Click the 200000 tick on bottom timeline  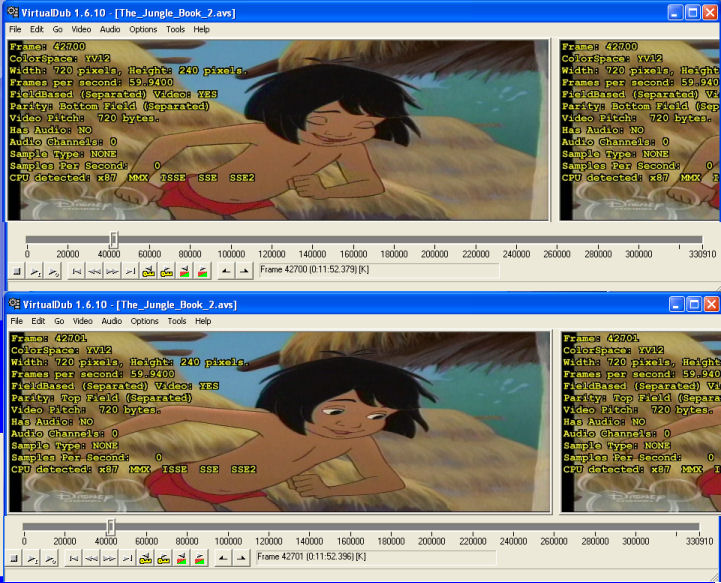point(431,541)
